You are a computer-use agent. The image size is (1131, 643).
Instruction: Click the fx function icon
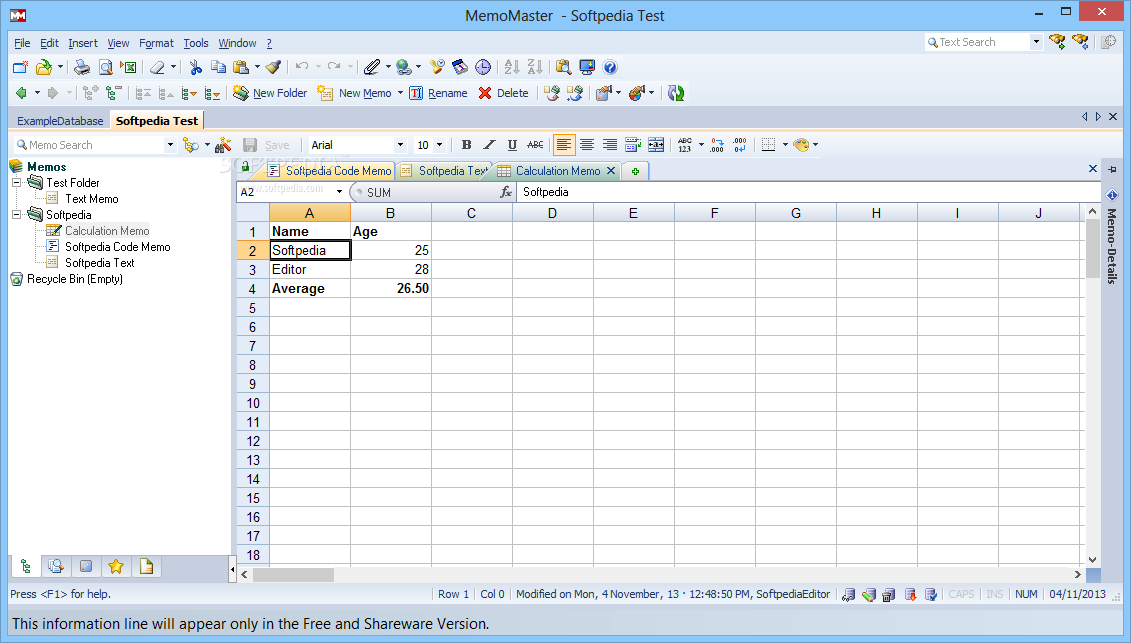pos(506,192)
